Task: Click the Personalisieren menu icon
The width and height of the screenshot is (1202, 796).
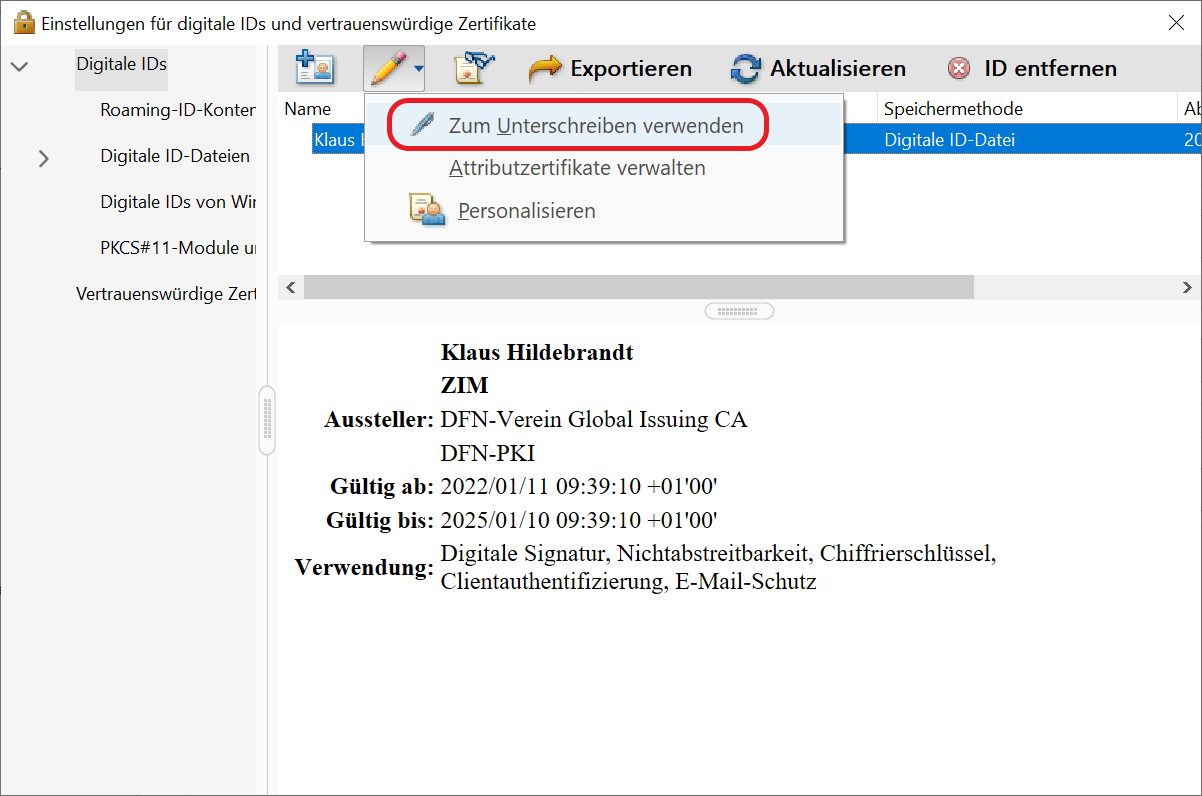Action: click(427, 211)
